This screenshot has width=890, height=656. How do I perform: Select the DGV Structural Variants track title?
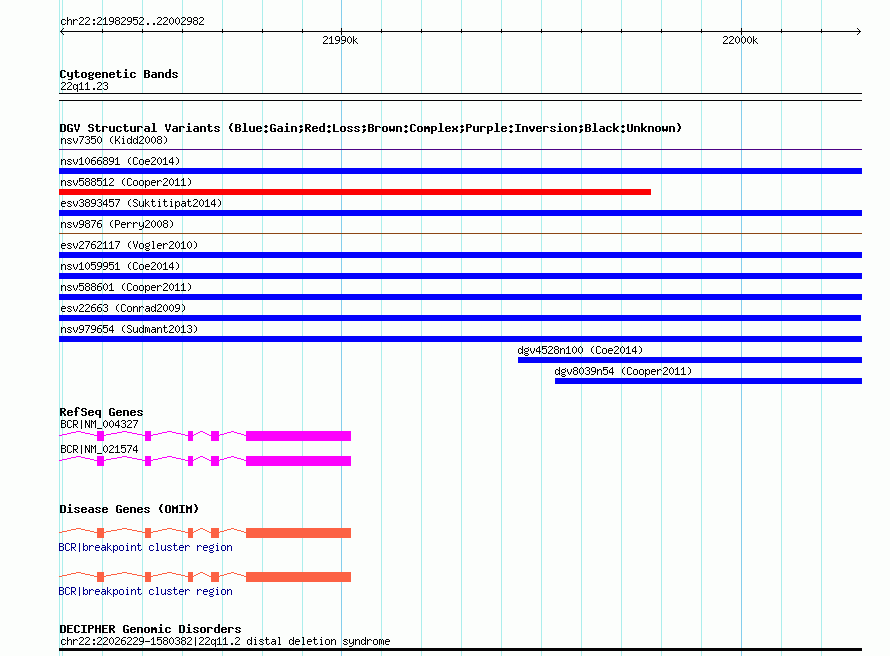[371, 128]
